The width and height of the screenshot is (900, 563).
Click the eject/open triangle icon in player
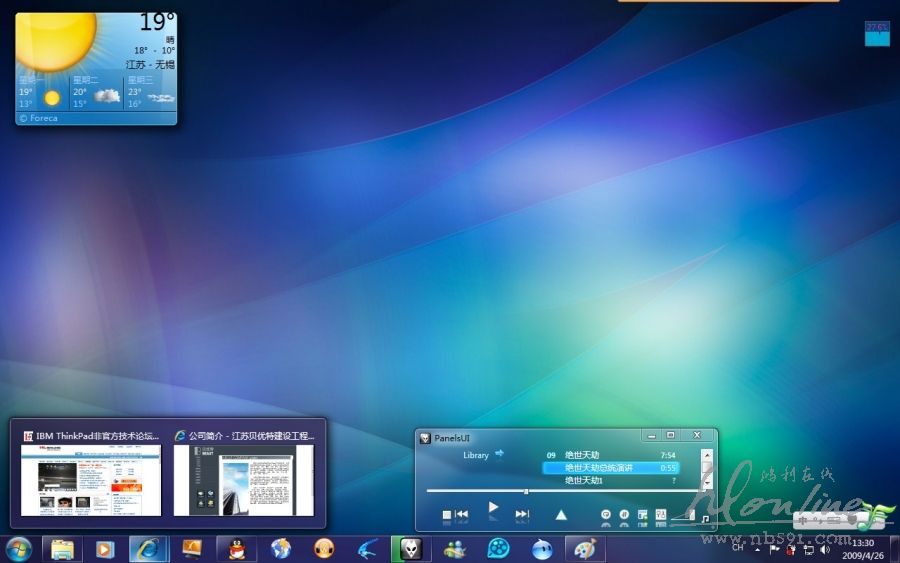(x=561, y=514)
